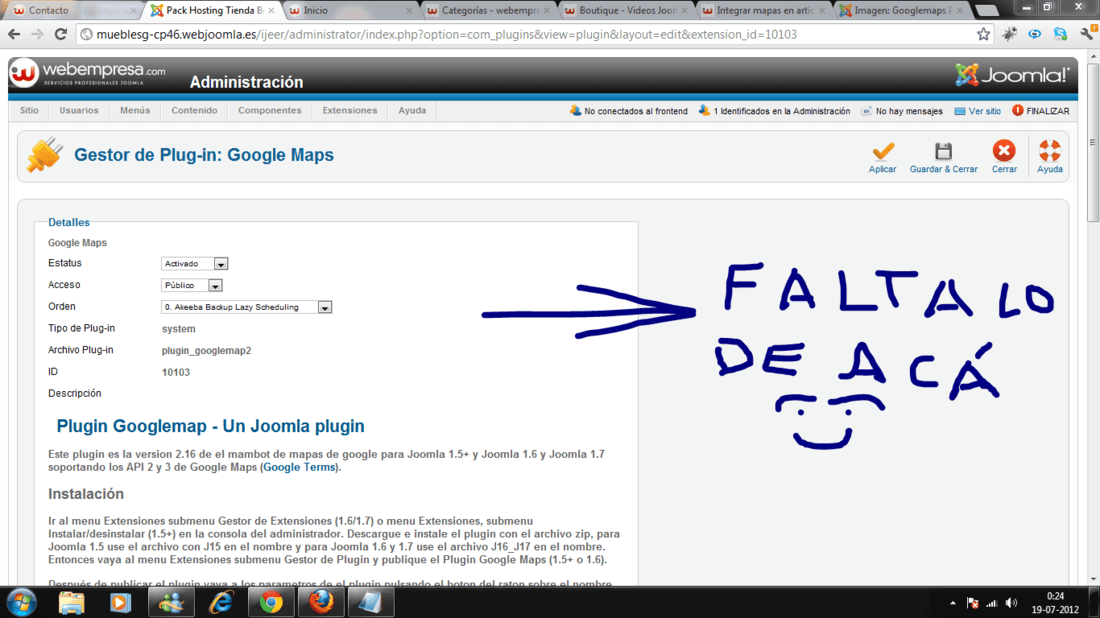Open the Ayuda lifebuoy icon
This screenshot has width=1100, height=618.
point(1049,151)
